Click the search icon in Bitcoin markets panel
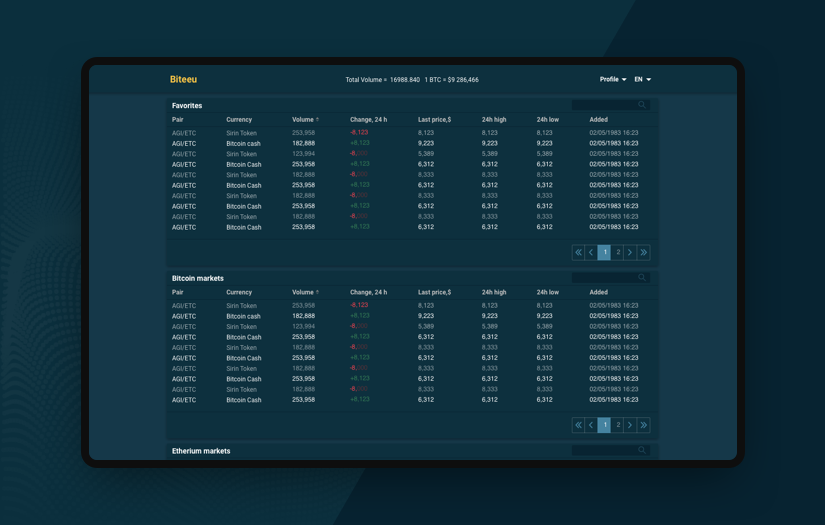The height and width of the screenshot is (525, 825). (642, 277)
